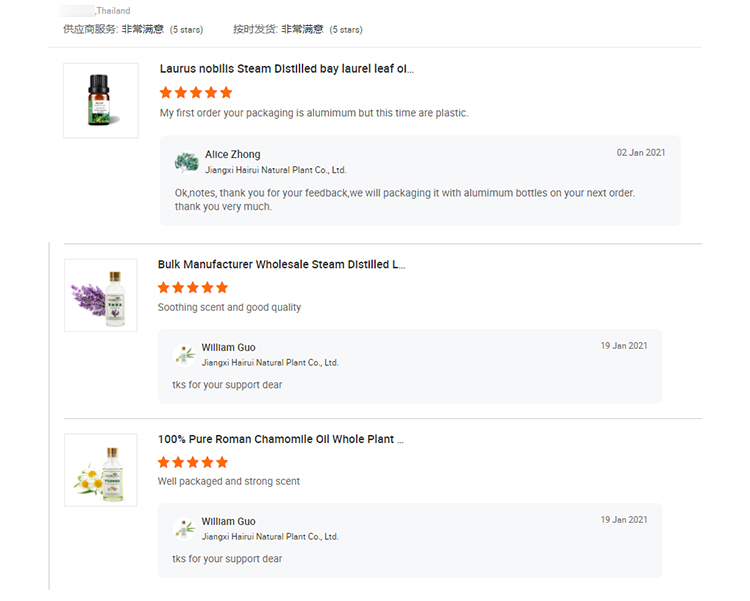Click the star rating under the bay laurel review
This screenshot has width=750, height=601.
point(196,93)
